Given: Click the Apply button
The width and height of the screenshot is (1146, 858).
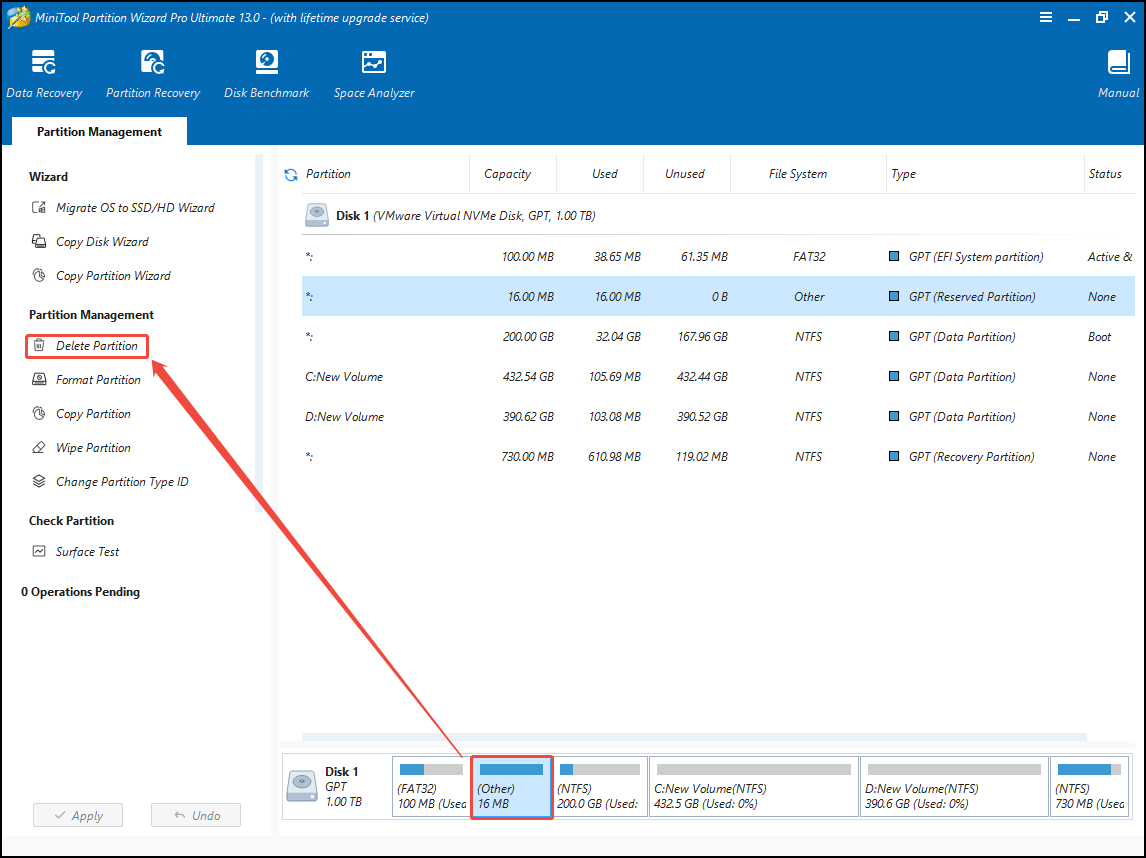Looking at the screenshot, I should 77,814.
